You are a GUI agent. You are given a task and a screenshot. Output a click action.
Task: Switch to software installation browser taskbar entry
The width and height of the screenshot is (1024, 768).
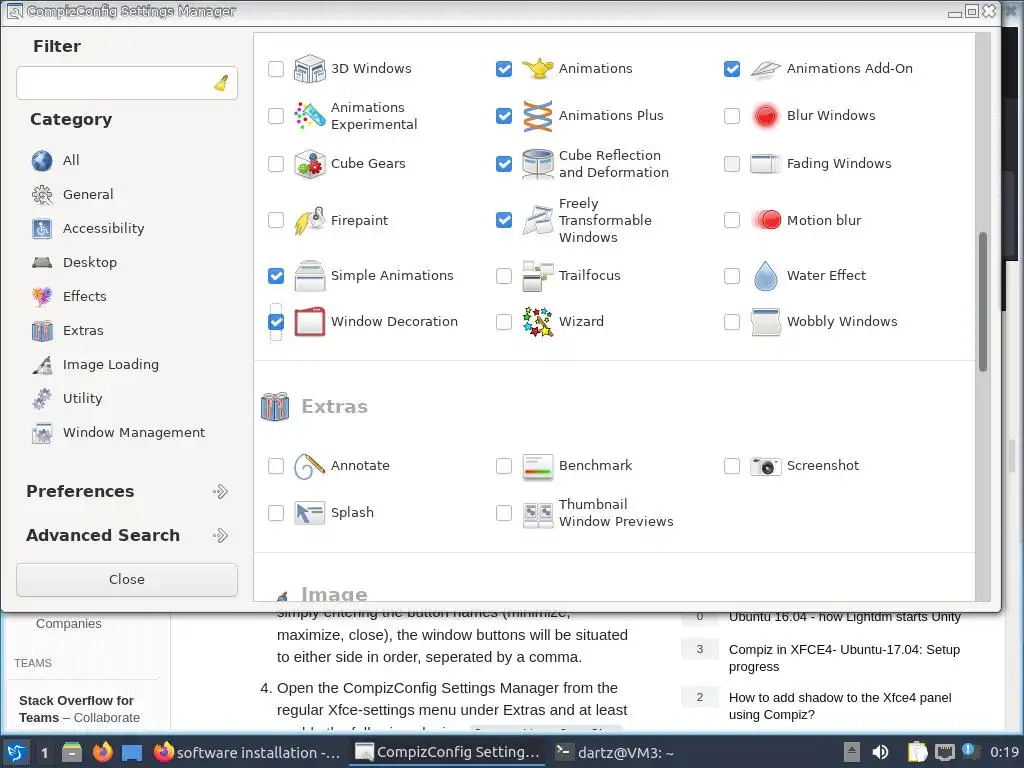pos(247,753)
